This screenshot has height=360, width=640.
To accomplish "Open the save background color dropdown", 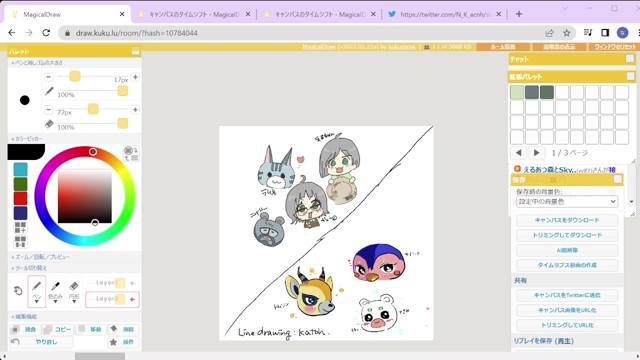I will click(567, 201).
